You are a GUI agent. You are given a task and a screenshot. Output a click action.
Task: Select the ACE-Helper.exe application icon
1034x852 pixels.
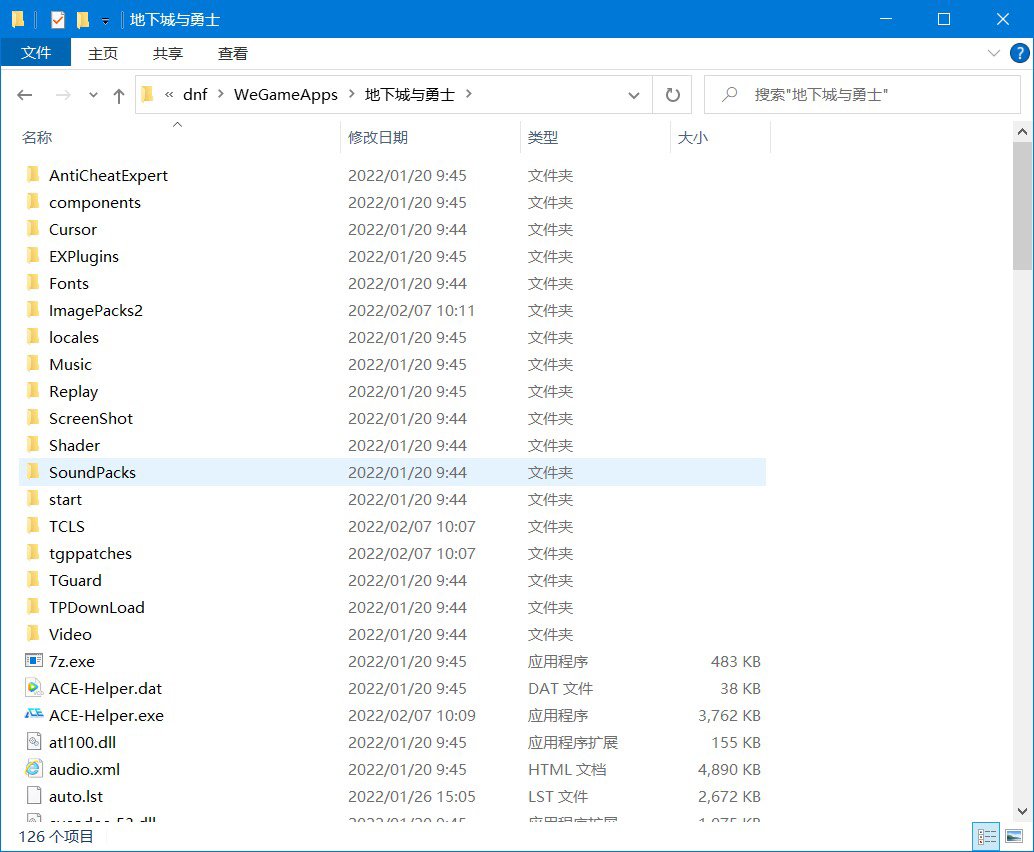(34, 714)
